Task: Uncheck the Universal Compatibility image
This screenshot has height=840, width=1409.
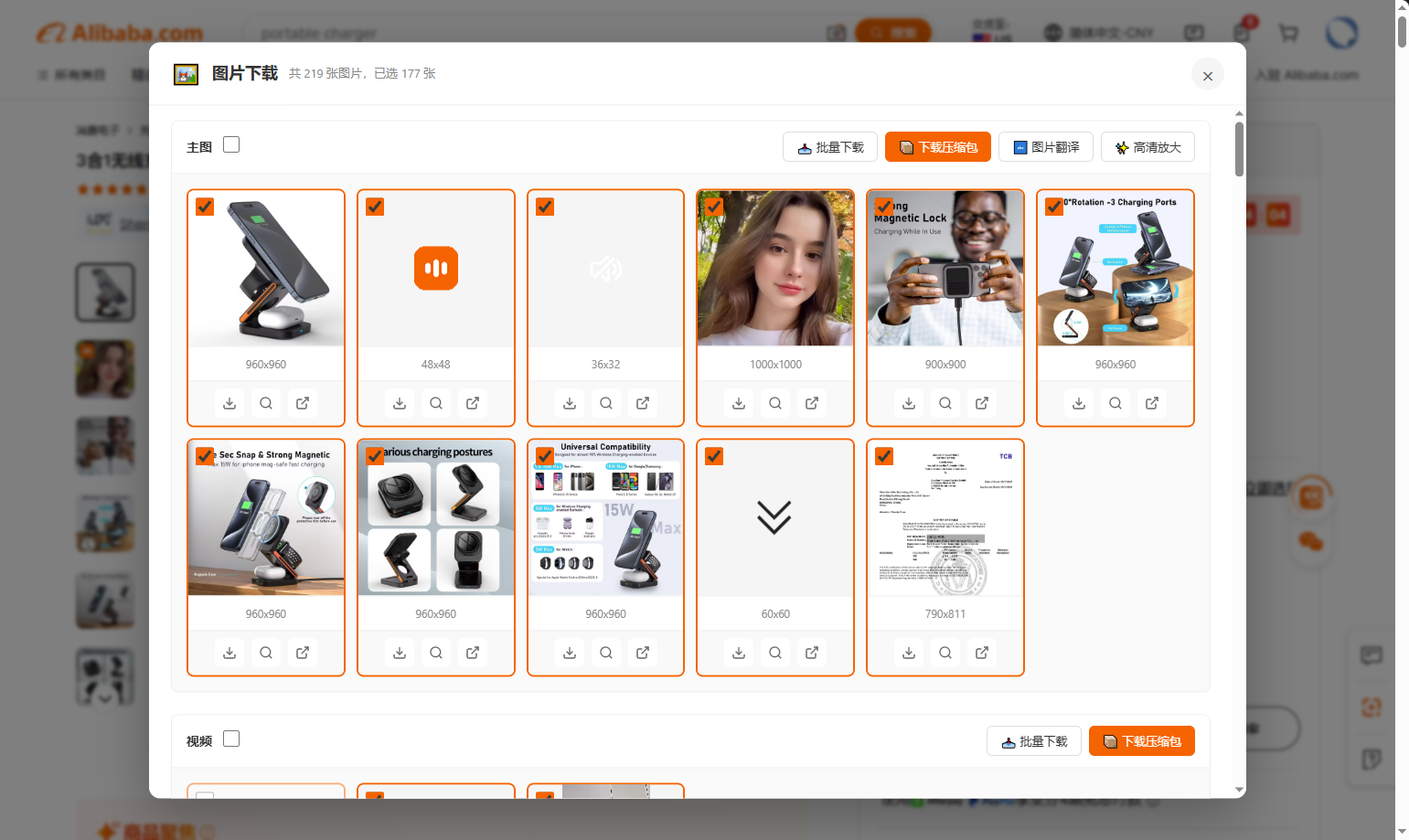Action: [545, 456]
